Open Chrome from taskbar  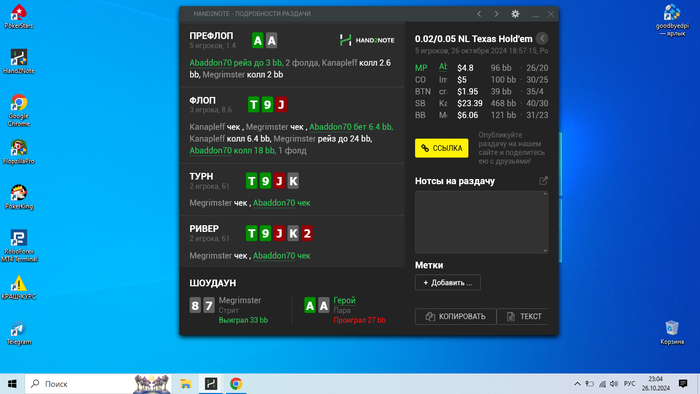coord(236,384)
